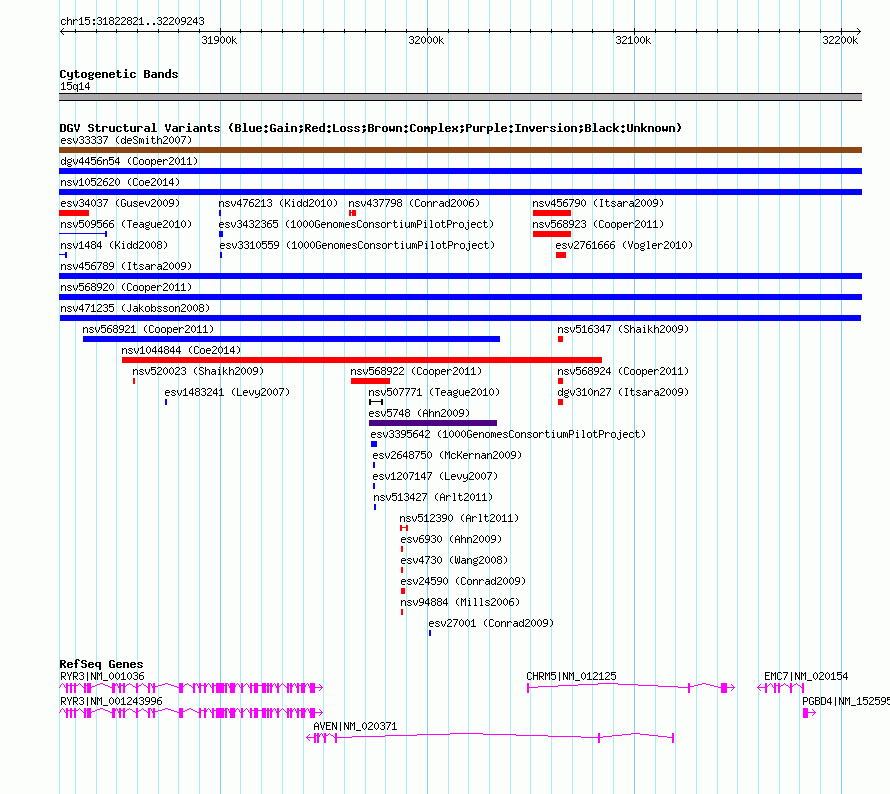
Task: Open the nsv520023 (Shaikh2009) label
Action: 198,371
